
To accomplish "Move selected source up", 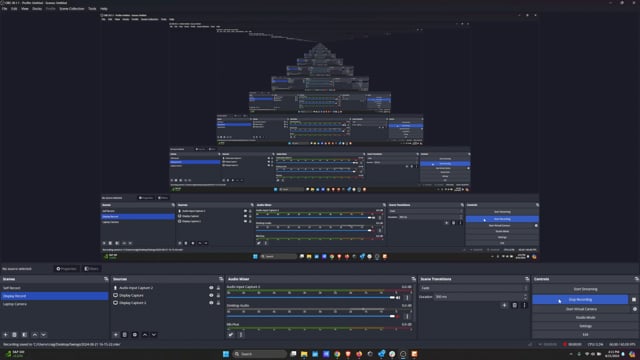I will pos(145,335).
